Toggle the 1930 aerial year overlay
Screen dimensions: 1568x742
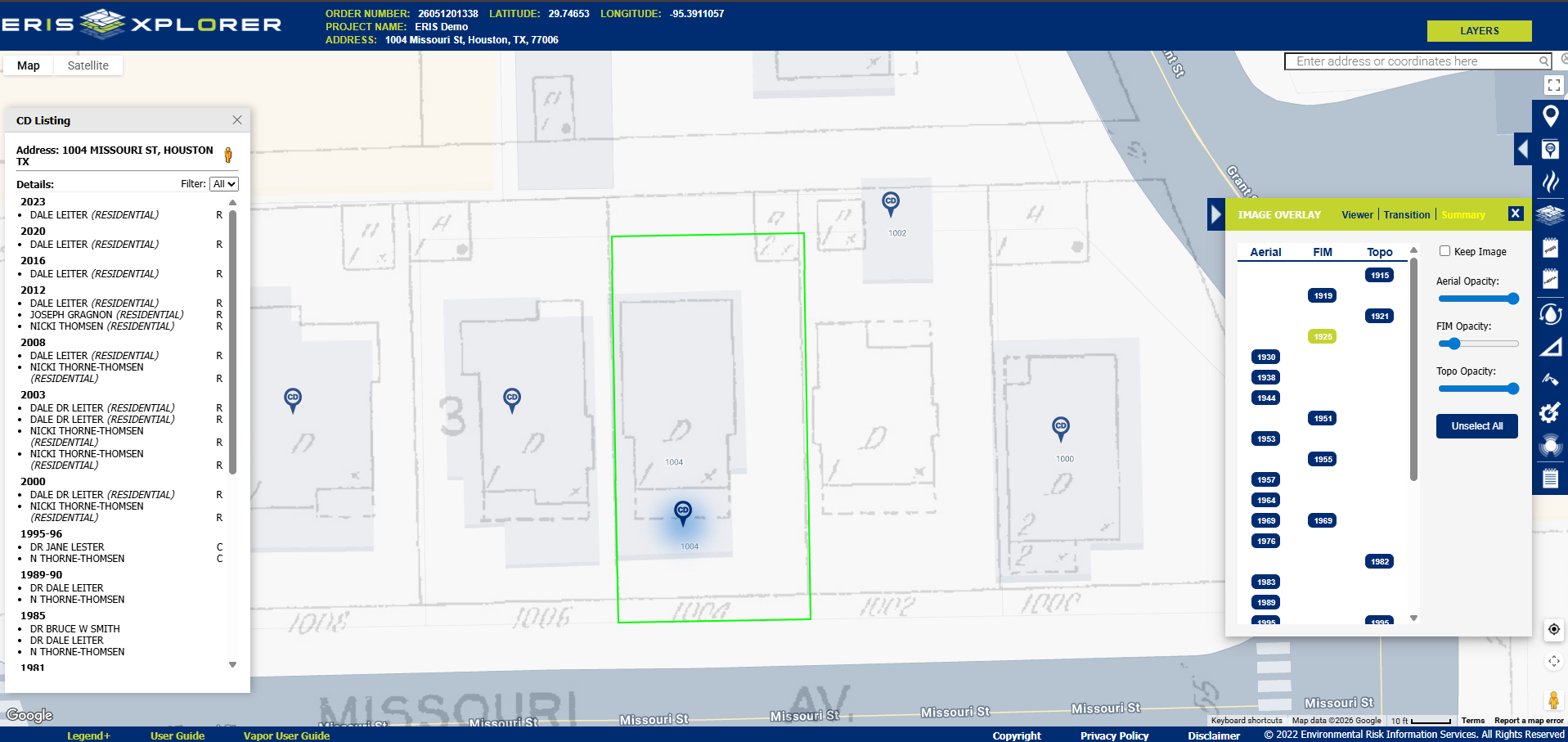click(x=1266, y=357)
